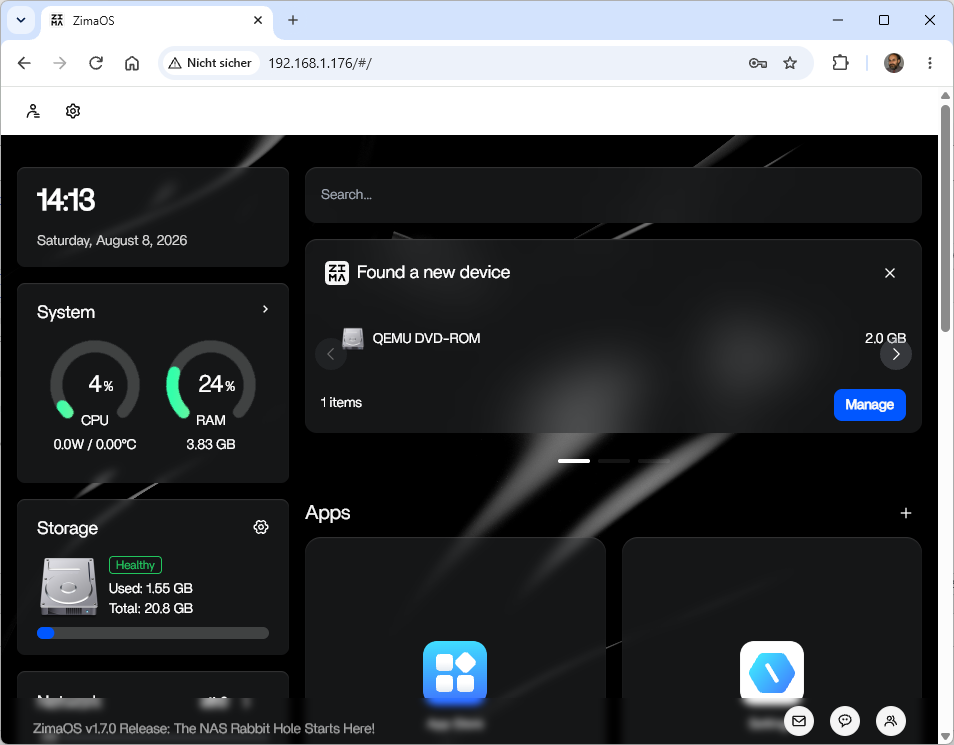Click the QEMU DVD-ROM drive icon

click(x=353, y=338)
